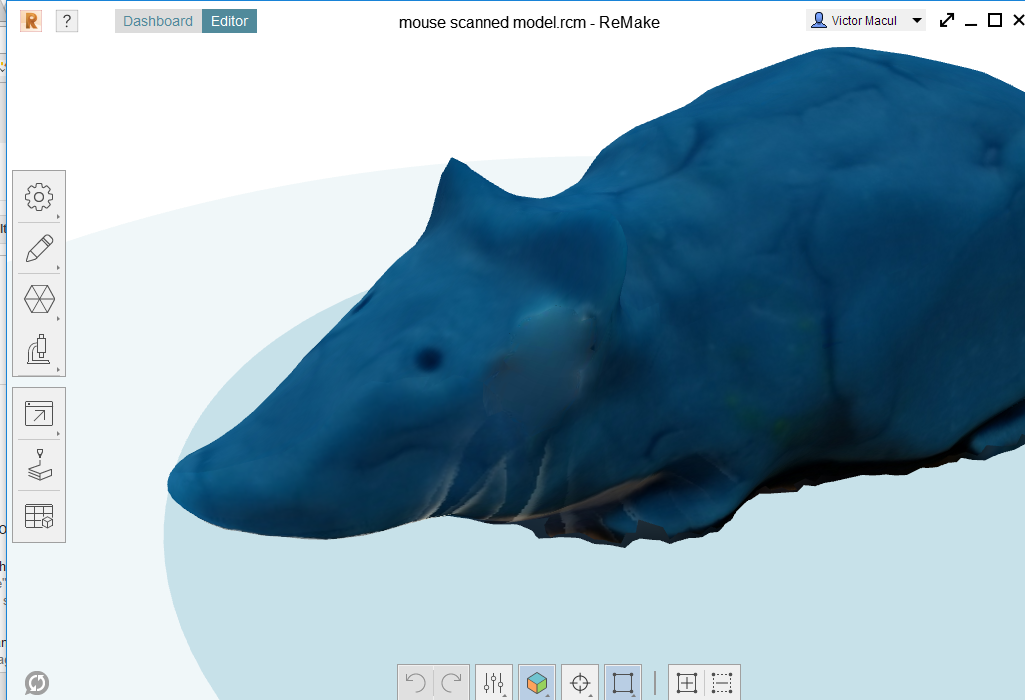Open the mesh polygon tools icon

point(39,299)
